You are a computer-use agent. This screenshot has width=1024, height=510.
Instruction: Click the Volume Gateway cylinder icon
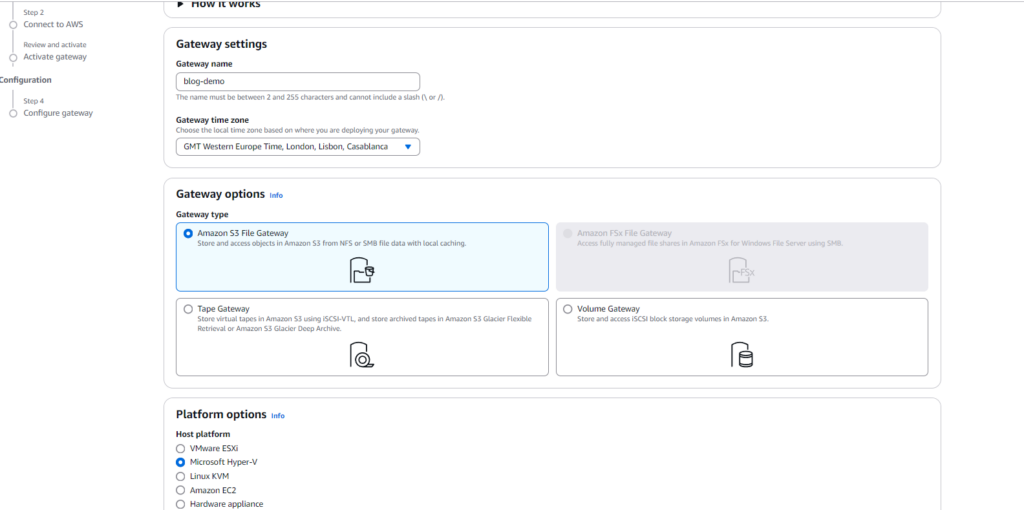click(741, 355)
